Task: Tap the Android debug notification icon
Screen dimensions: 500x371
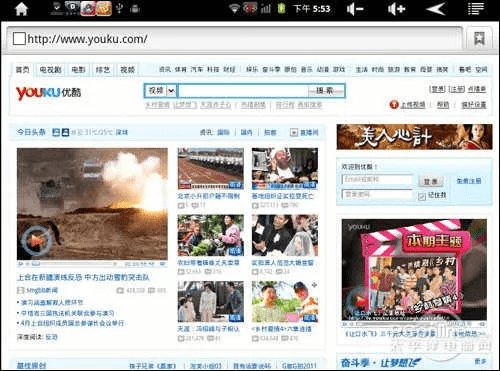Action: (x=135, y=9)
